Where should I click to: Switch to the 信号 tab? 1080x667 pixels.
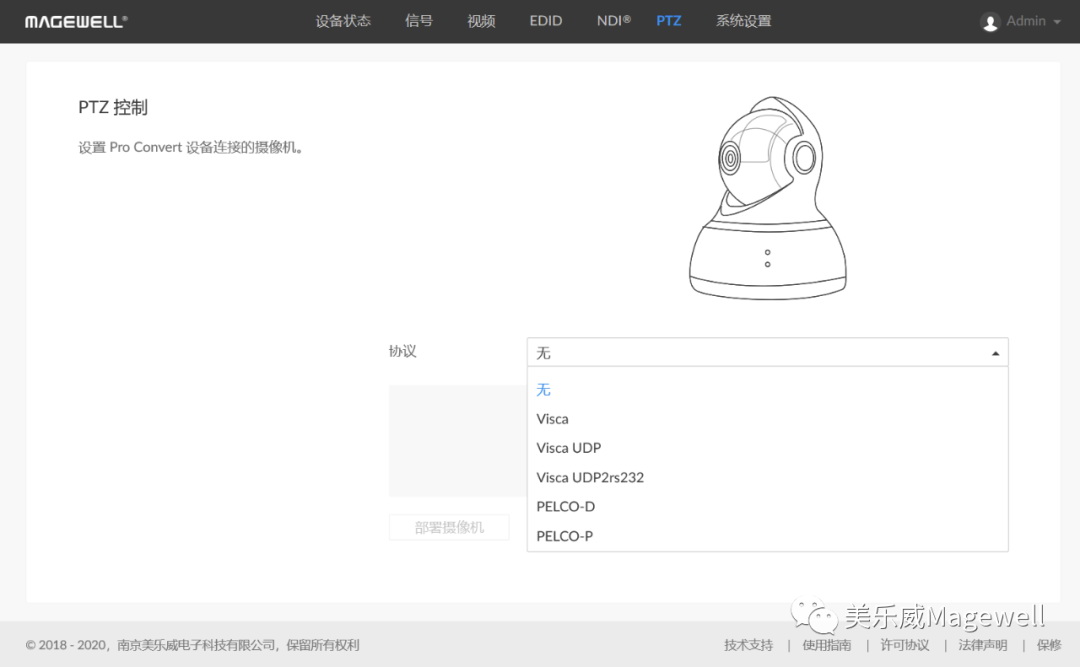(419, 21)
